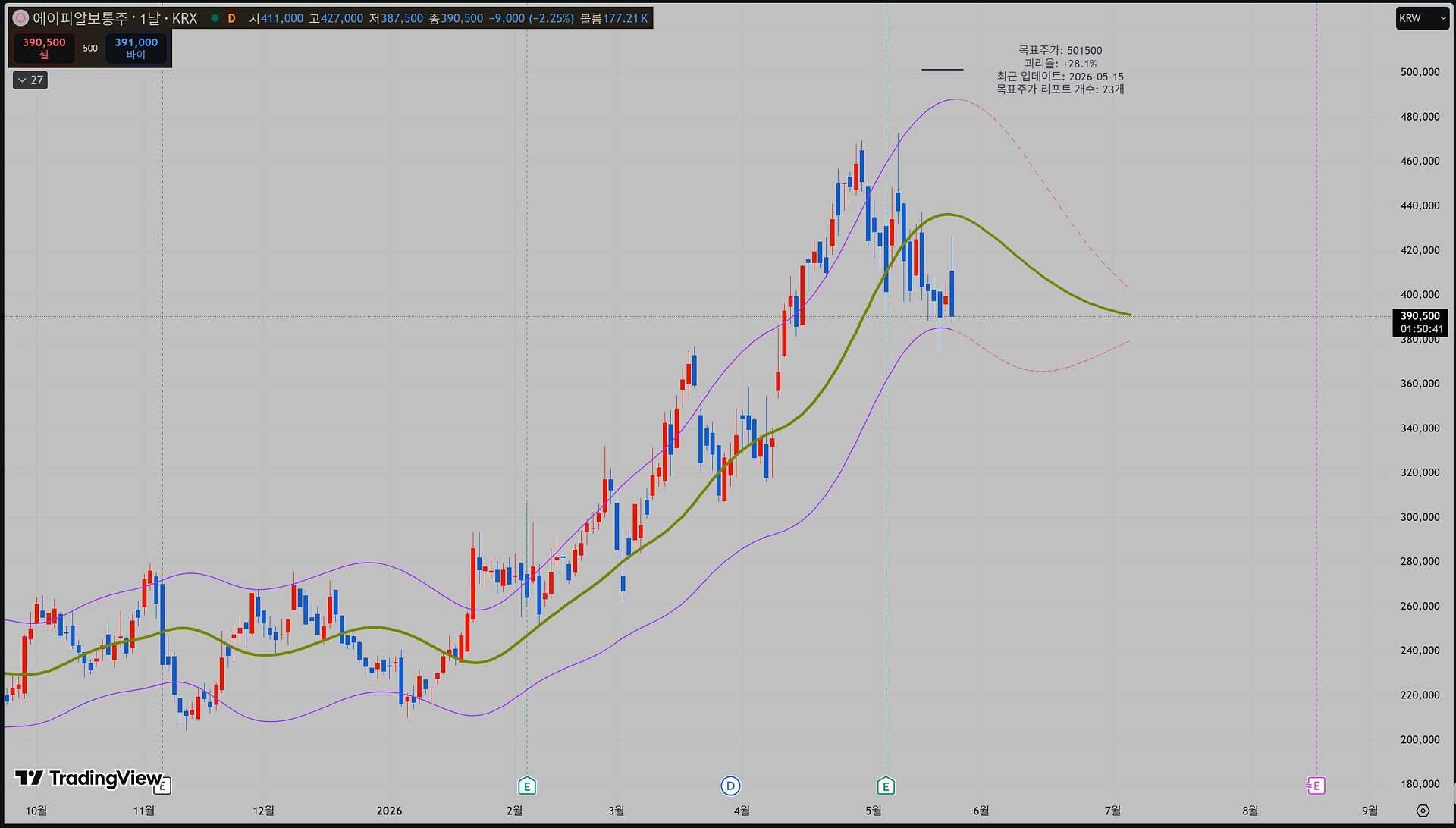Click the earnings E marker near 2월
Screen dimensions: 1456x828
pyautogui.click(x=527, y=786)
